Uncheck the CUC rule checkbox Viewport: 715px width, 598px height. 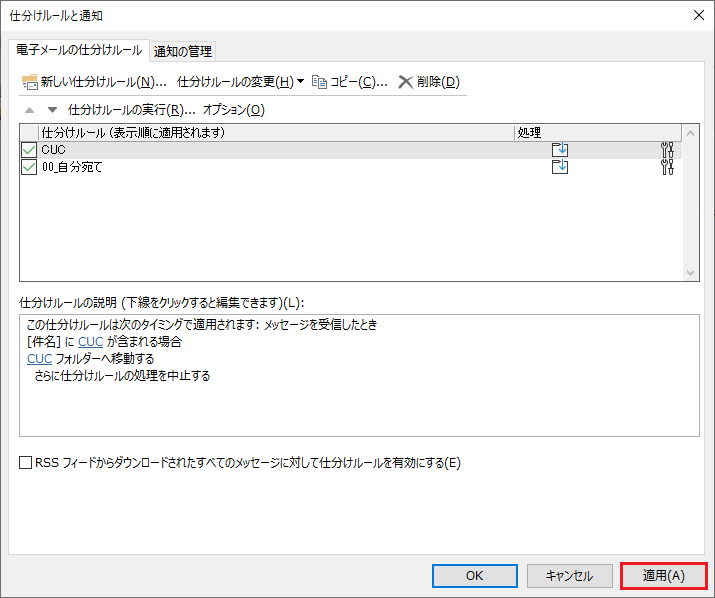point(28,150)
